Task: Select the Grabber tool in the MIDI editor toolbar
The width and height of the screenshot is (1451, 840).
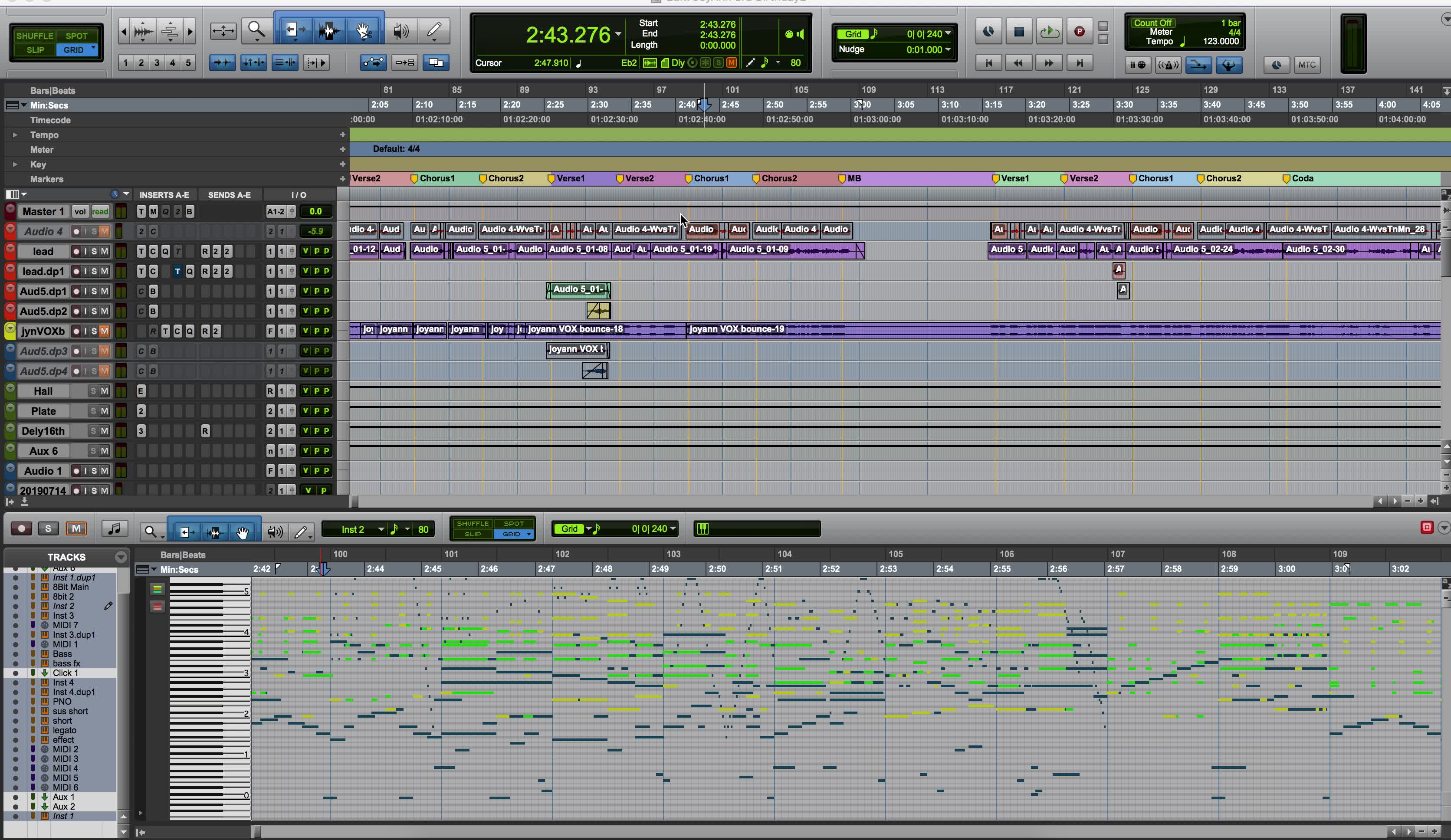Action: click(x=243, y=532)
